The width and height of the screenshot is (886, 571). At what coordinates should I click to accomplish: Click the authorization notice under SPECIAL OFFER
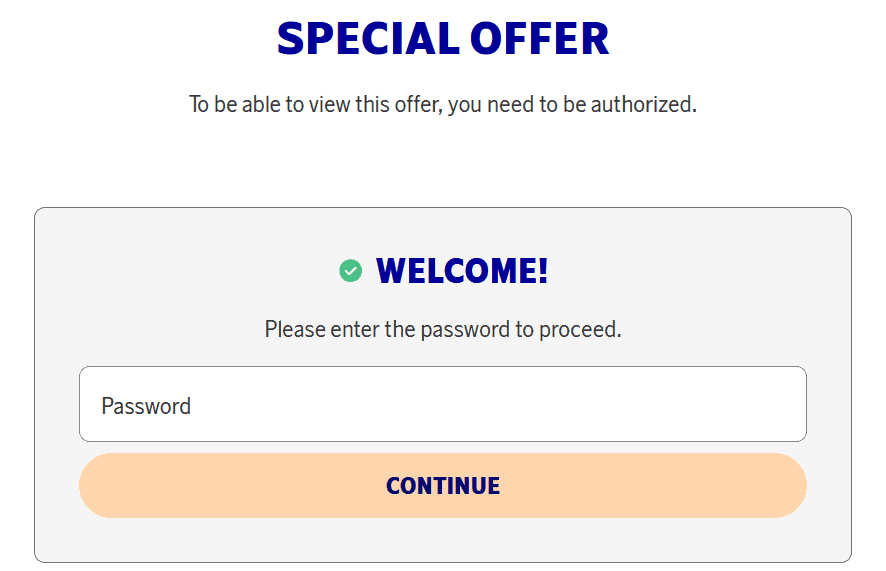coord(442,104)
